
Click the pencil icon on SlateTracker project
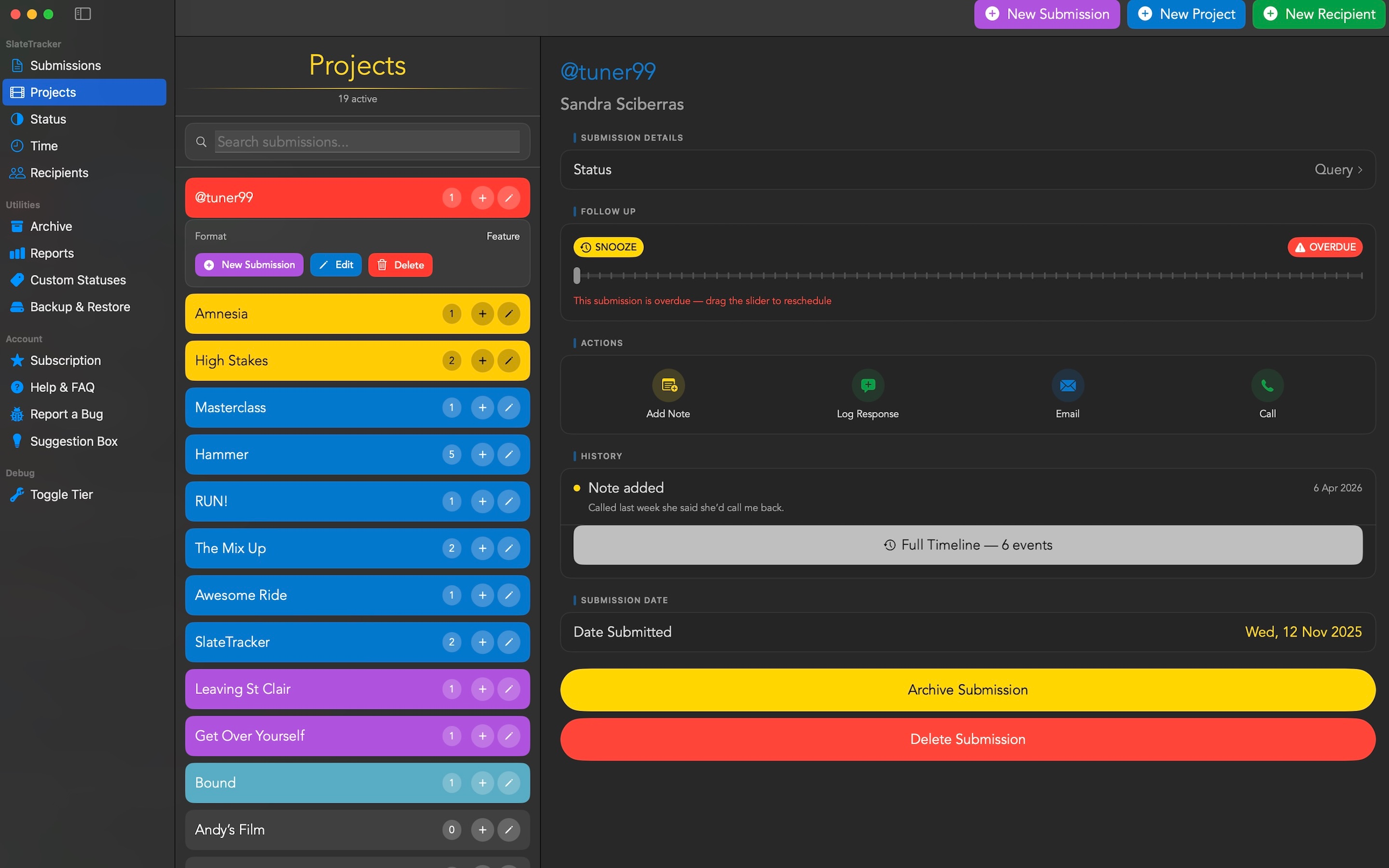point(508,642)
